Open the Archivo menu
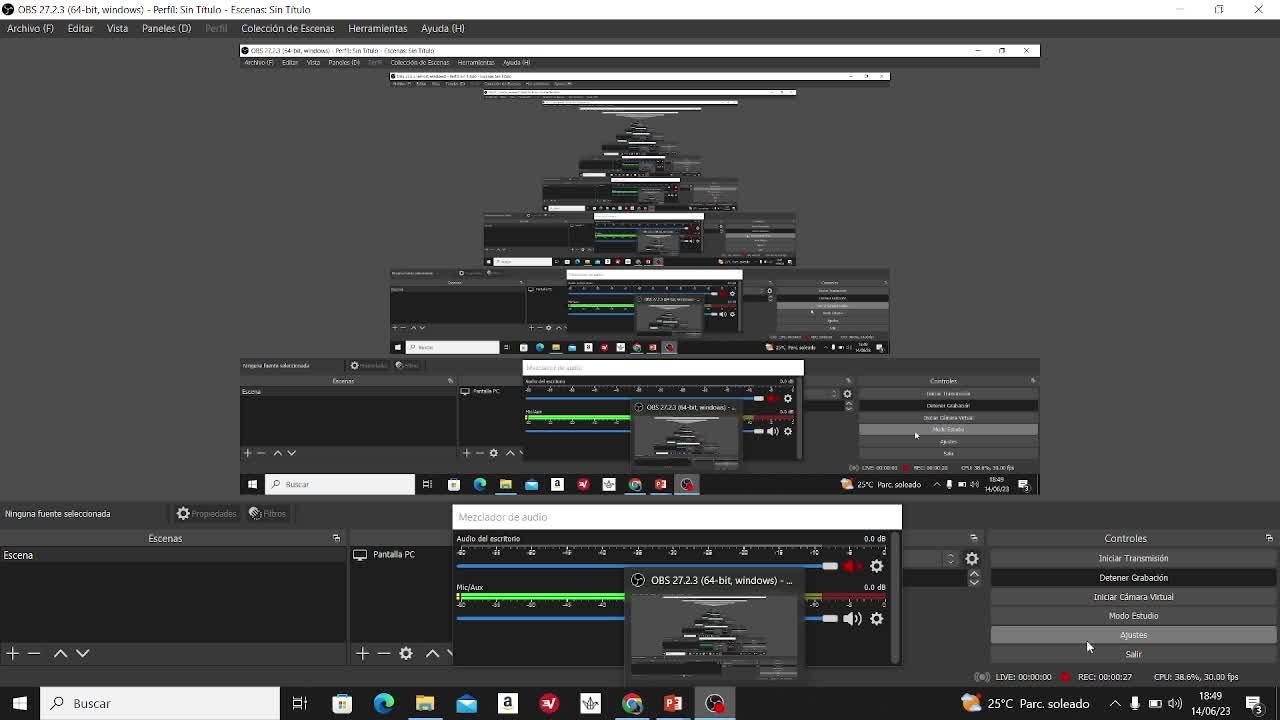This screenshot has height=720, width=1280. click(30, 28)
